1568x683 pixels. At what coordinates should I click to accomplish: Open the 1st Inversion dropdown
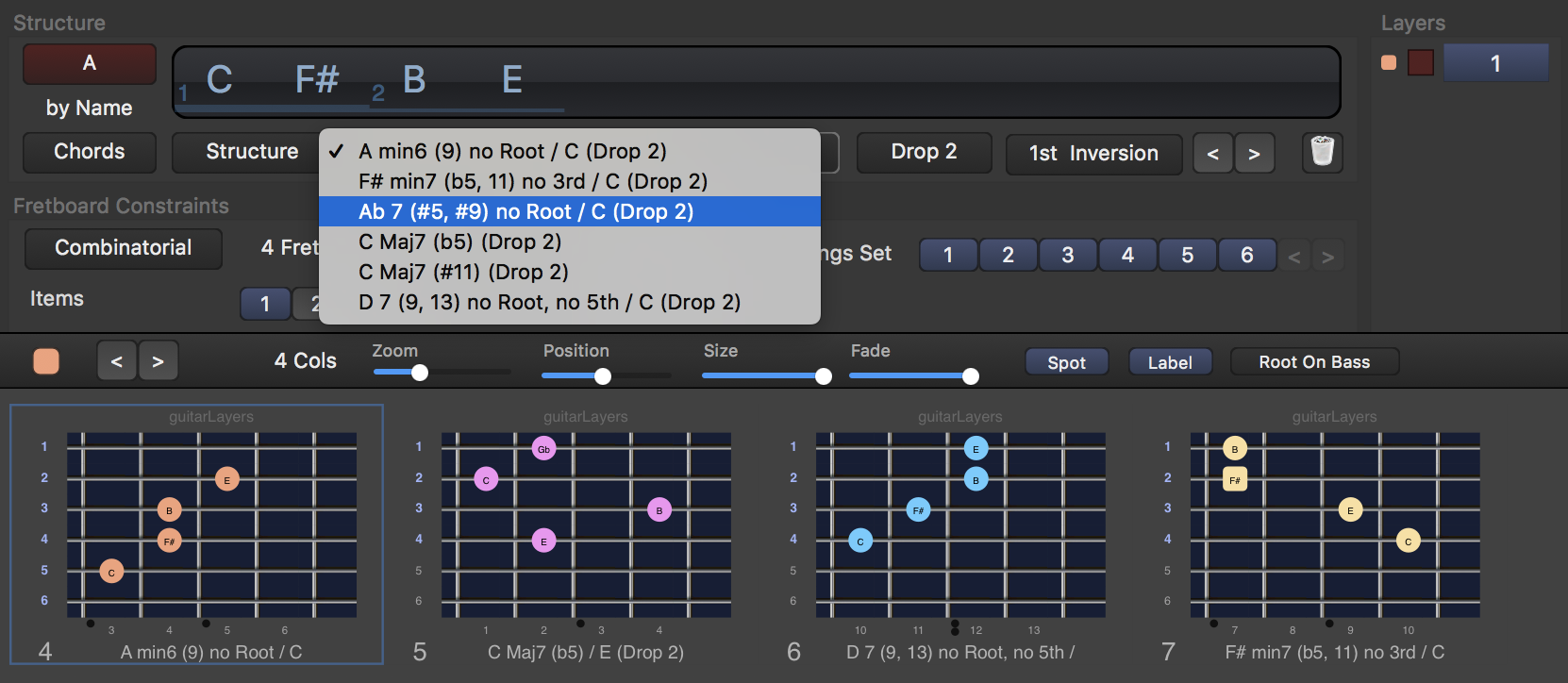1093,154
